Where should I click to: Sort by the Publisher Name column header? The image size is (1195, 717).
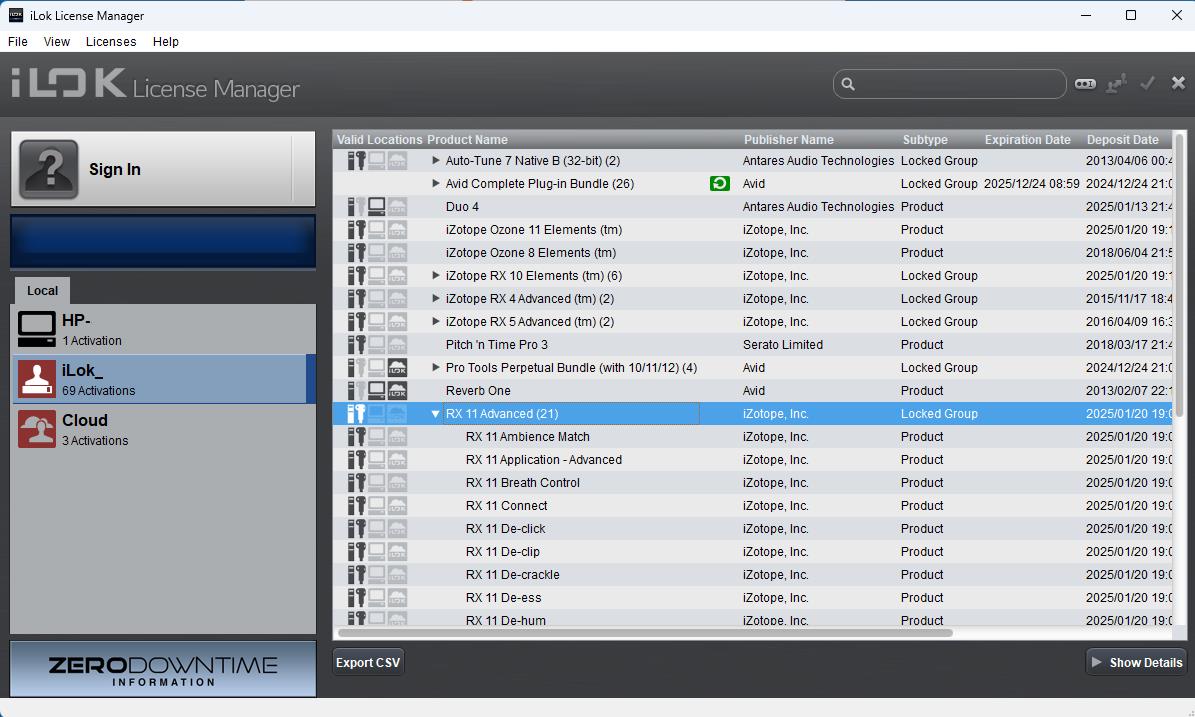pyautogui.click(x=789, y=139)
